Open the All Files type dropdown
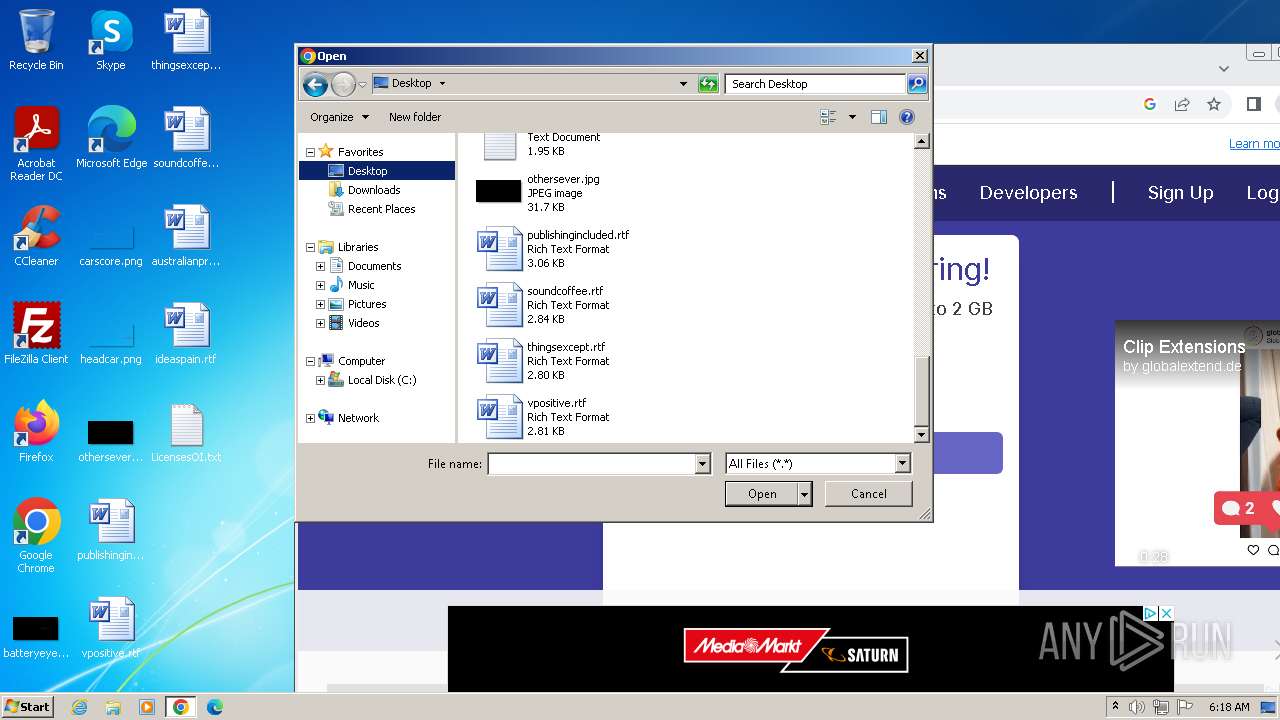 (903, 464)
